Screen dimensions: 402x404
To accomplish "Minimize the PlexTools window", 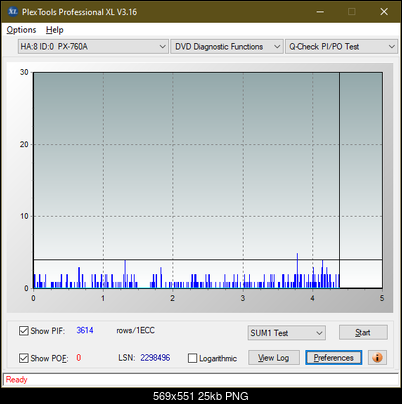I will (320, 12).
